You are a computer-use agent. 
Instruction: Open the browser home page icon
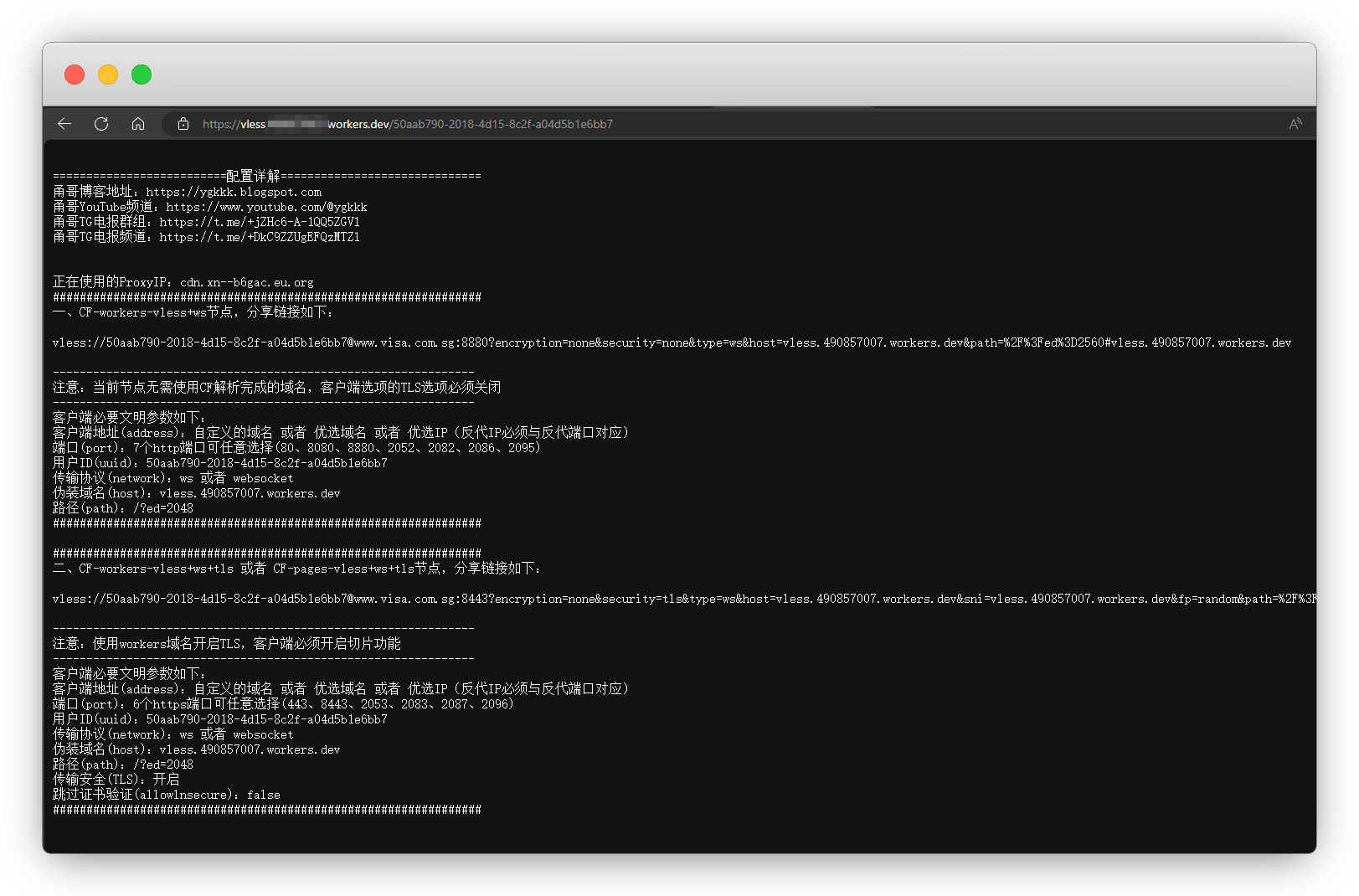pyautogui.click(x=138, y=124)
